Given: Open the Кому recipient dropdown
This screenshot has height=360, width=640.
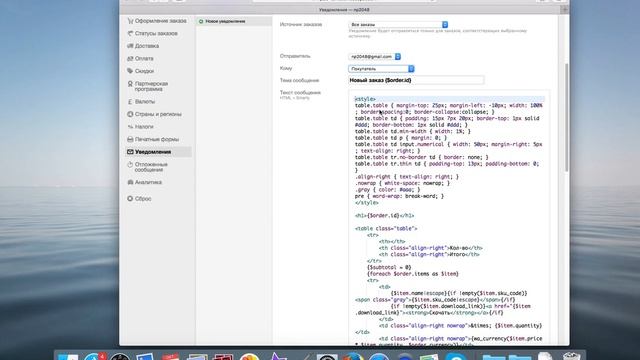Looking at the screenshot, I should pyautogui.click(x=382, y=69).
